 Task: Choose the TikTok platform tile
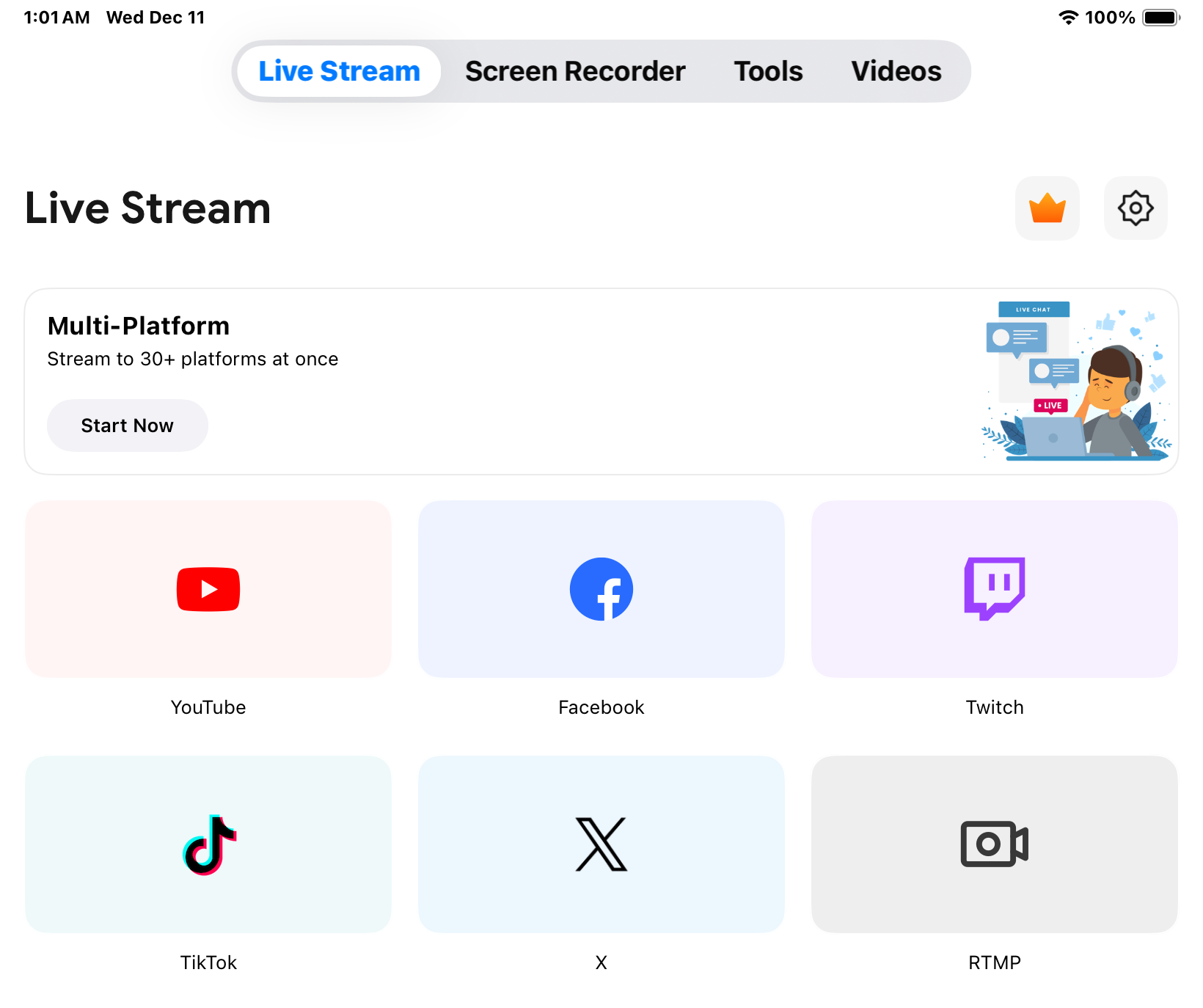point(208,844)
